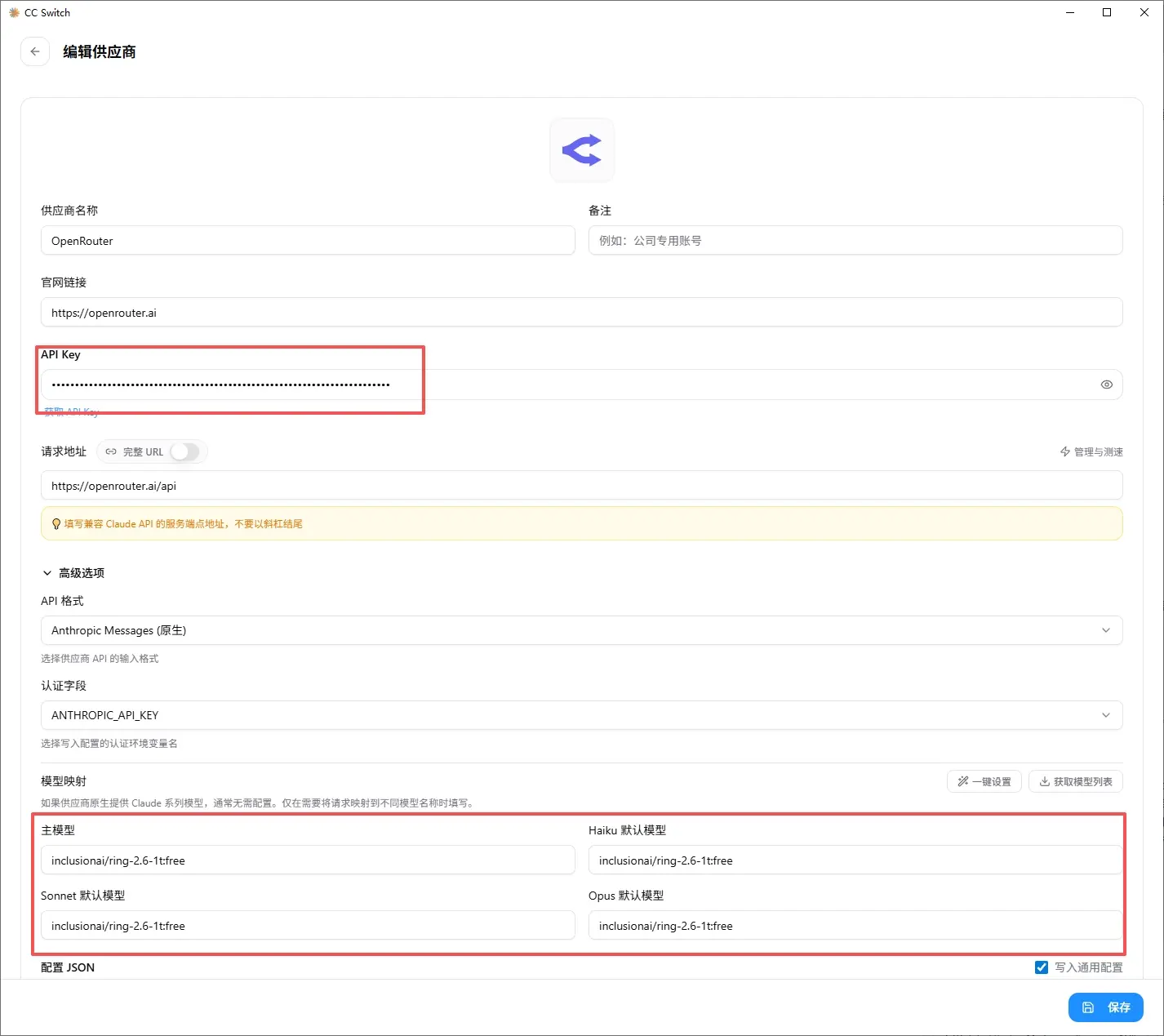This screenshot has width=1164, height=1036.
Task: Open 管理与测速 link
Action: coord(1091,451)
